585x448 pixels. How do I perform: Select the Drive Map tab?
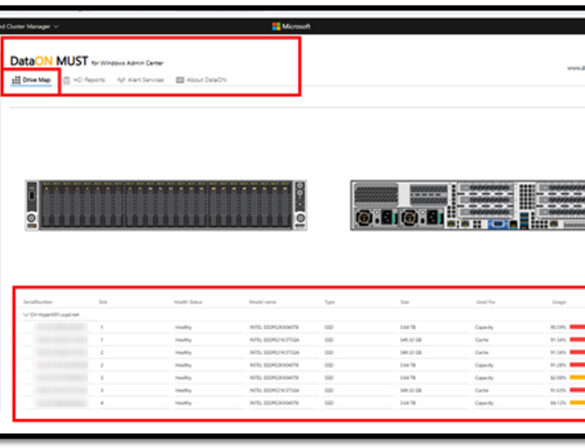[31, 80]
